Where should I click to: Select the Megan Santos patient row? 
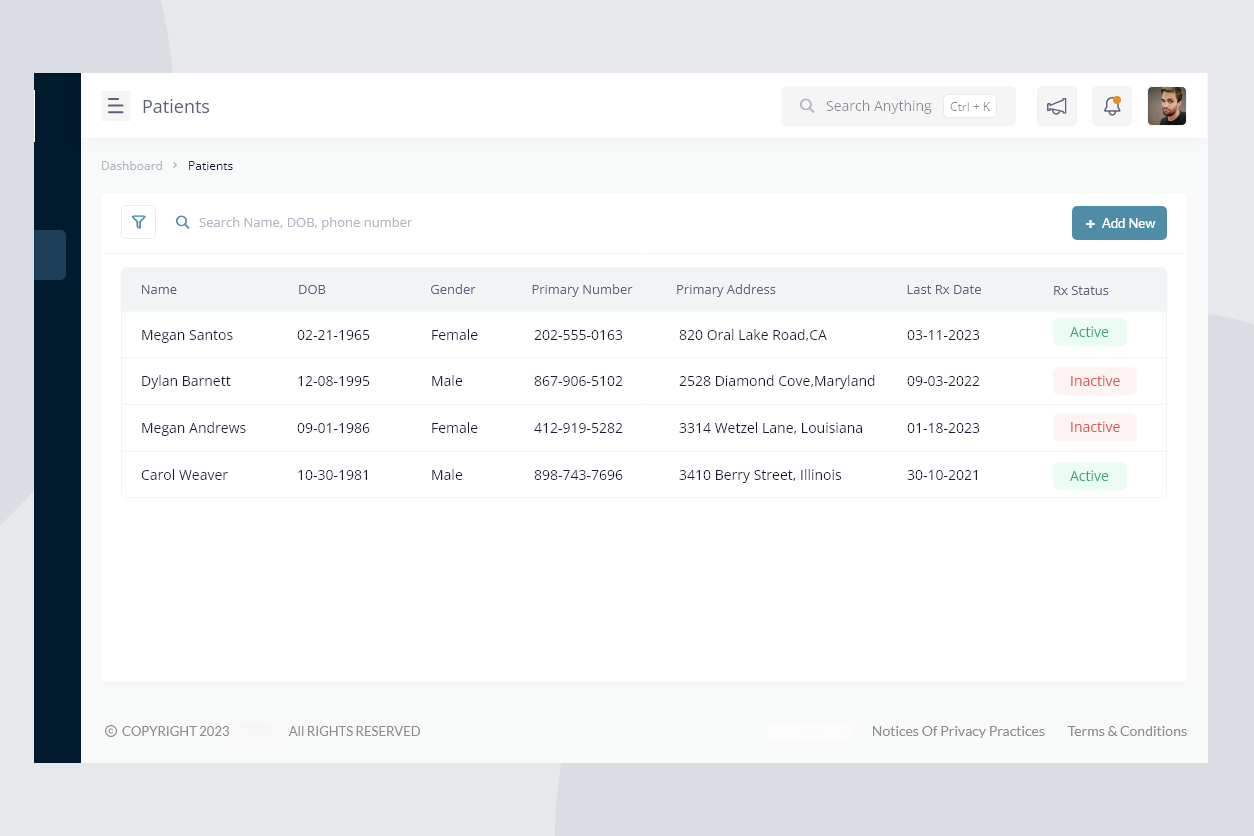point(187,335)
